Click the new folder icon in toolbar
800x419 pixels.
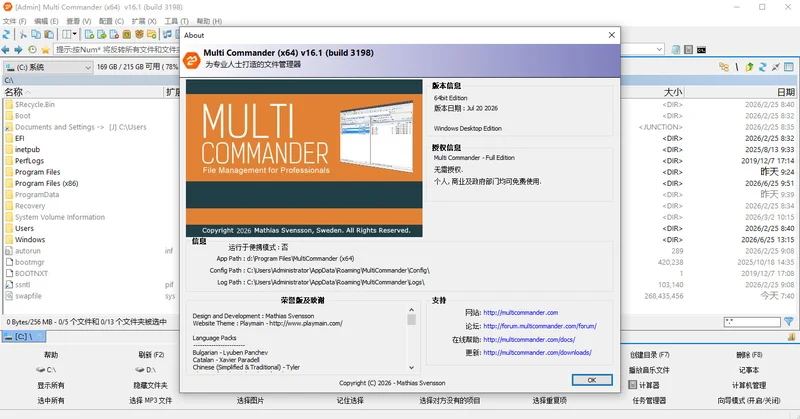tap(152, 35)
